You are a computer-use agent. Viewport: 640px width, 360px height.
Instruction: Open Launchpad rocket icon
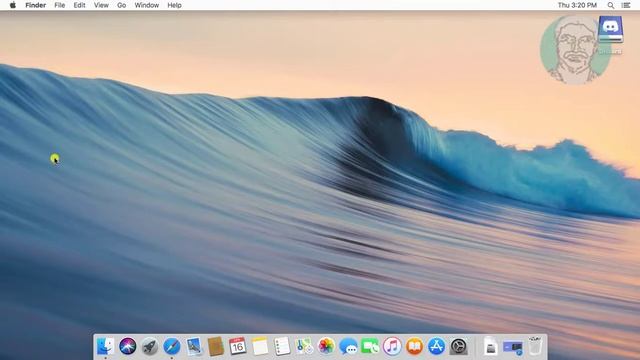tap(150, 347)
